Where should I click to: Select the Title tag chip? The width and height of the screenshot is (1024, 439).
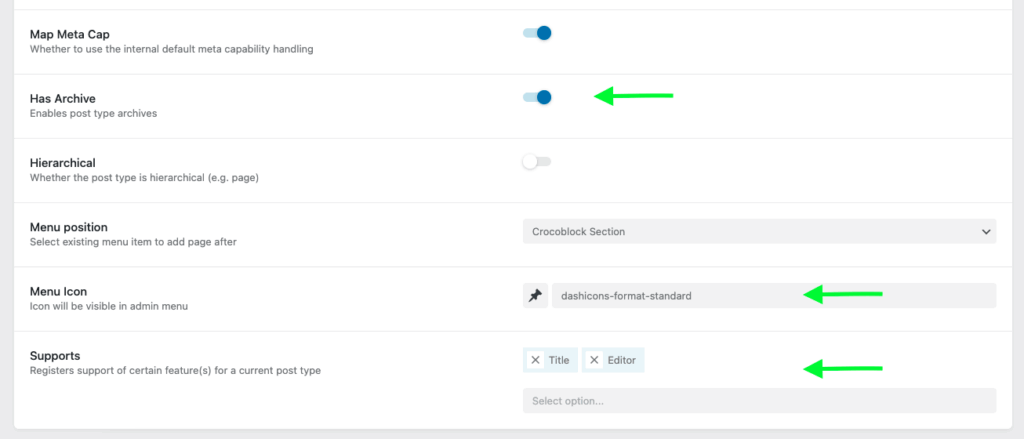click(x=558, y=360)
